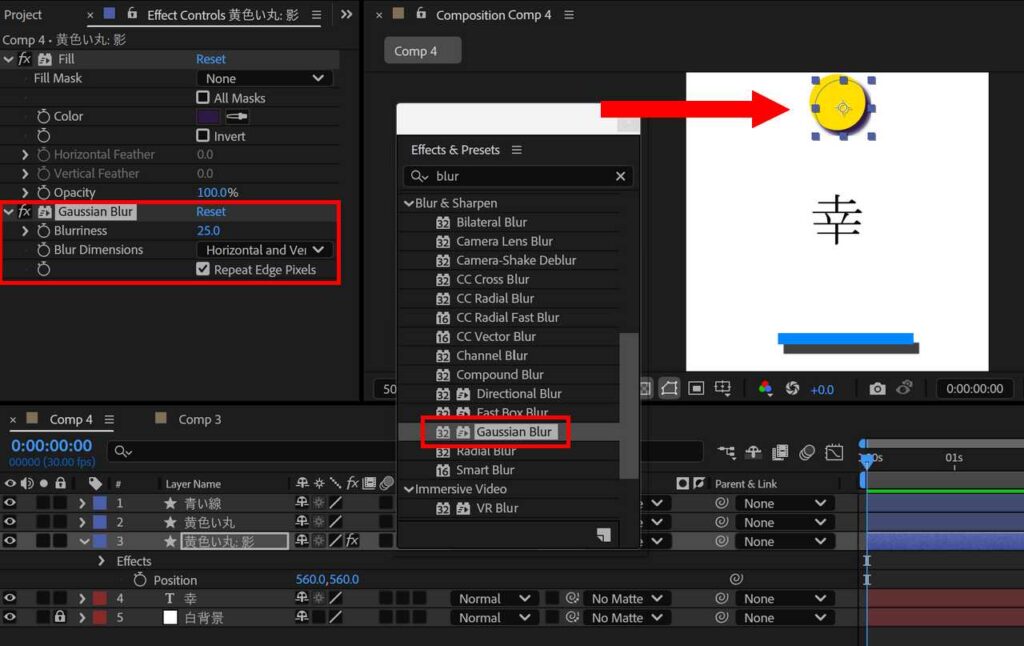Reset the Fill effect
Image resolution: width=1024 pixels, height=646 pixels.
tap(211, 59)
